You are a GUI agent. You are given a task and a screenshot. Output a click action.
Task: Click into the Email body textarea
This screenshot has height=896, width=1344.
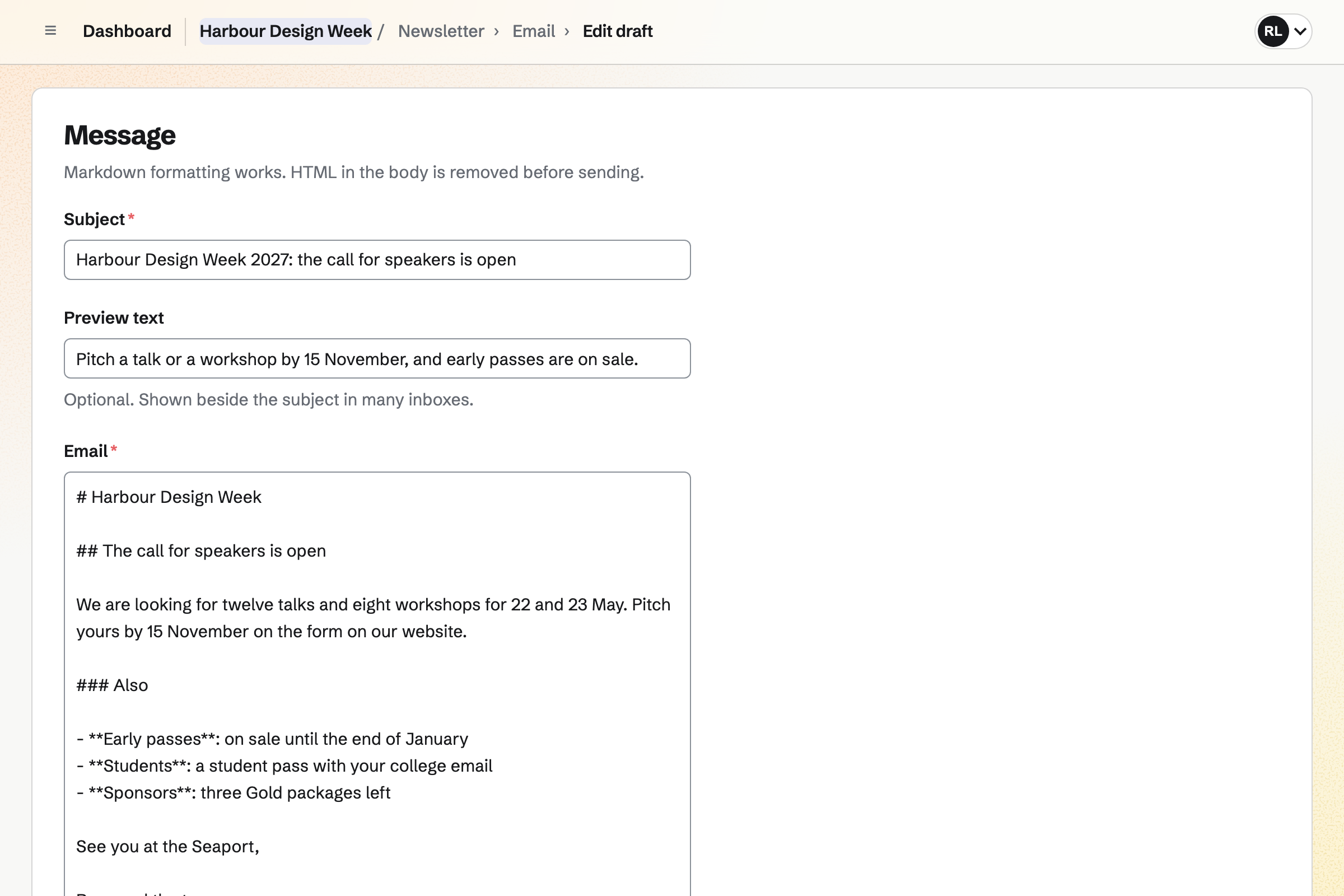click(377, 684)
